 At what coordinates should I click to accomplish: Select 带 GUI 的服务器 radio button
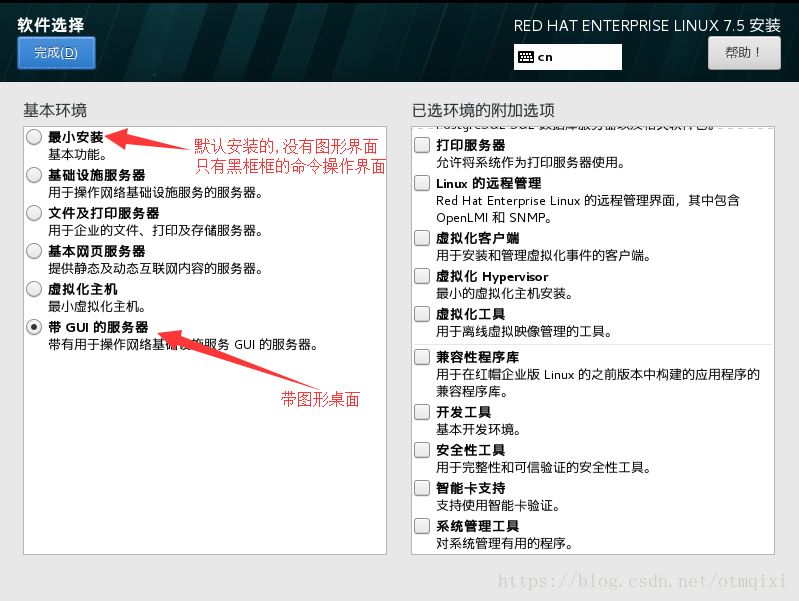pos(34,327)
